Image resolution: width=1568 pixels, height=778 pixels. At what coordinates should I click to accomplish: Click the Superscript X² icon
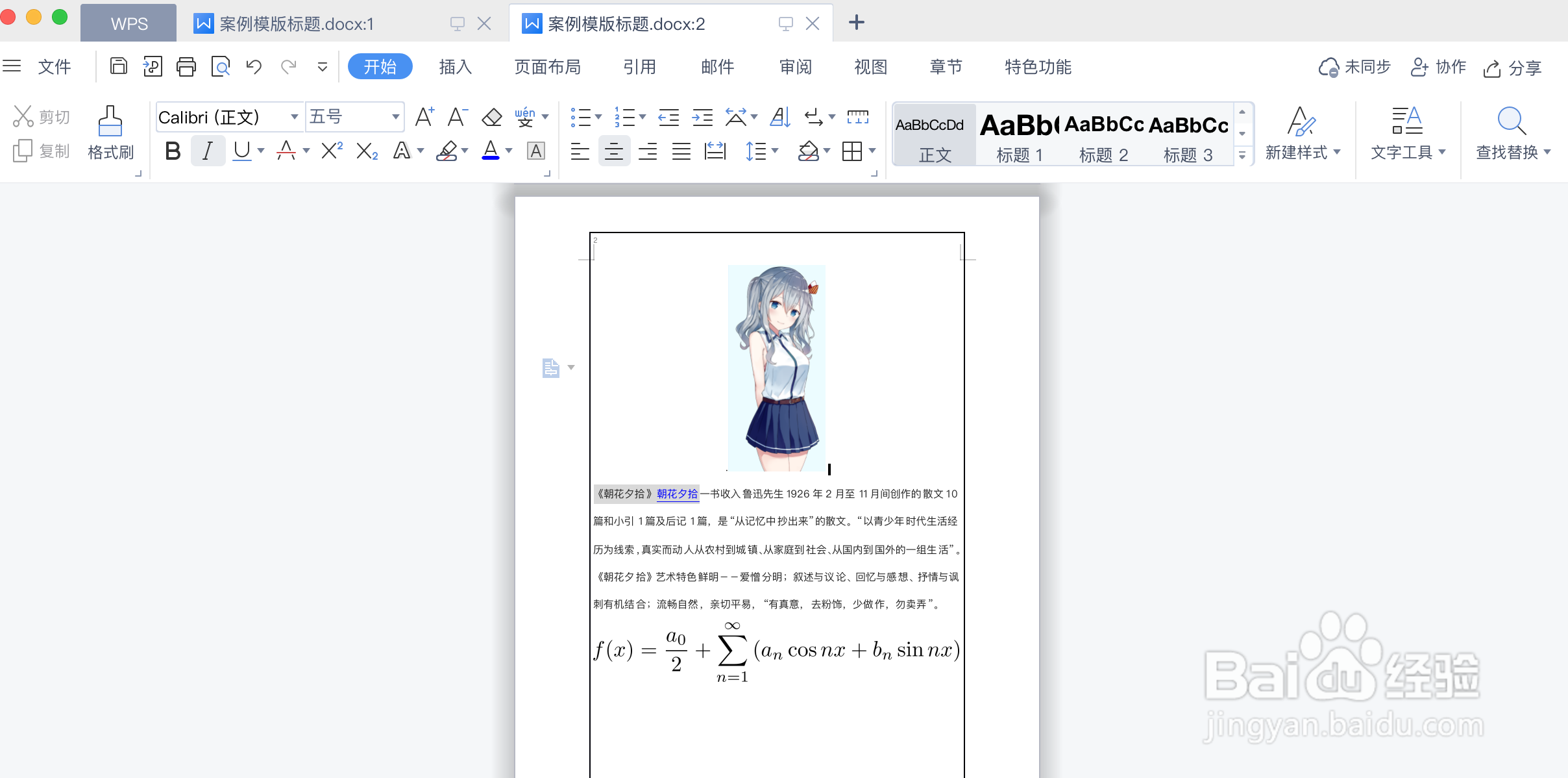332,151
